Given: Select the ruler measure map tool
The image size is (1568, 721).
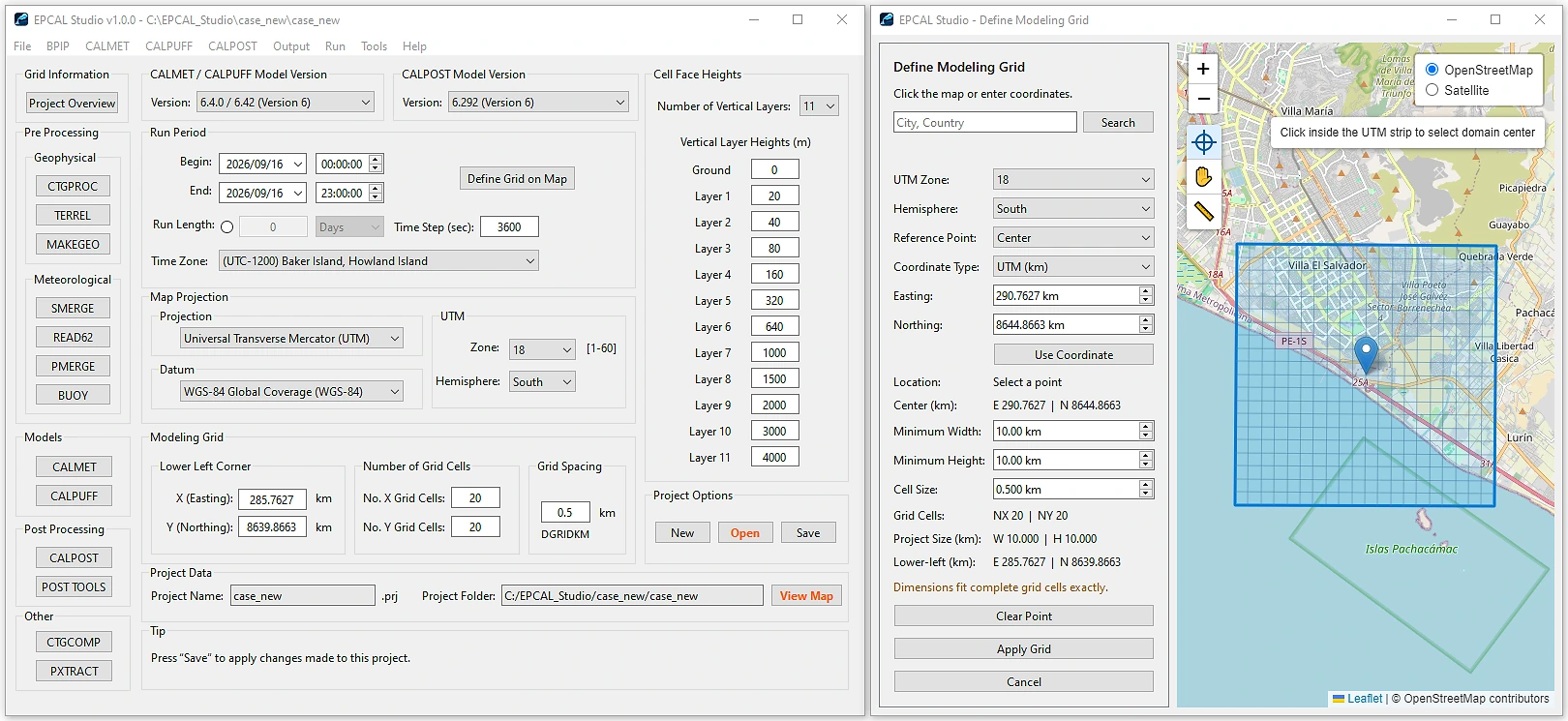Looking at the screenshot, I should point(1203,211).
